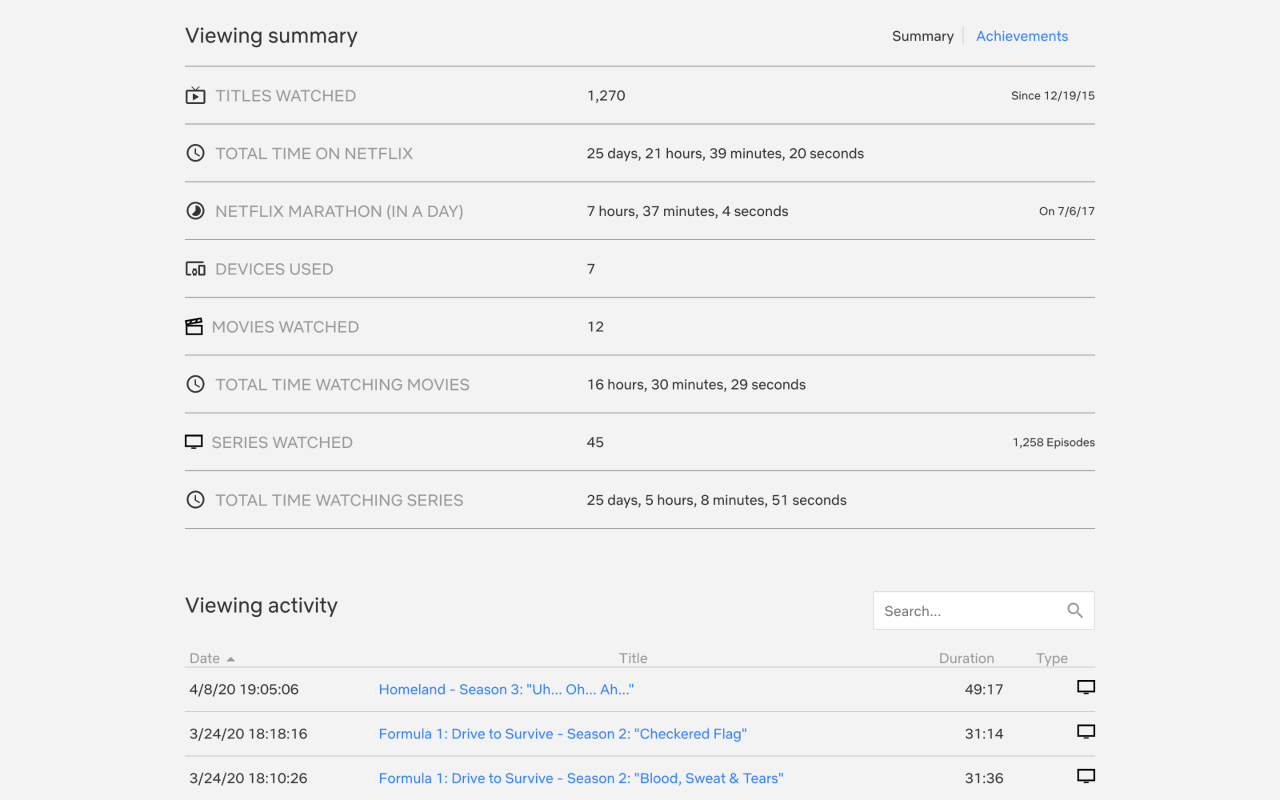Click the Devices Used icon
The image size is (1280, 800).
pos(195,269)
